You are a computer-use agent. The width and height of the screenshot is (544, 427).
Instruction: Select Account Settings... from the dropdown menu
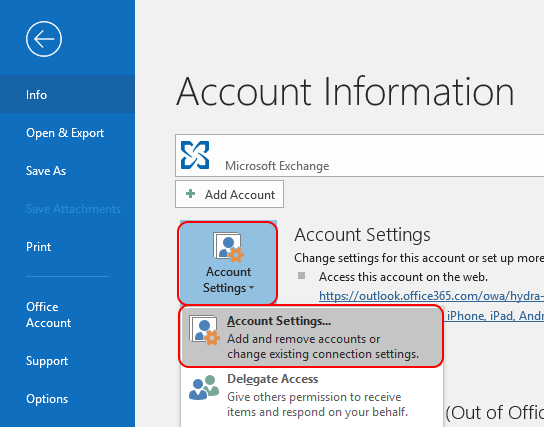click(311, 336)
